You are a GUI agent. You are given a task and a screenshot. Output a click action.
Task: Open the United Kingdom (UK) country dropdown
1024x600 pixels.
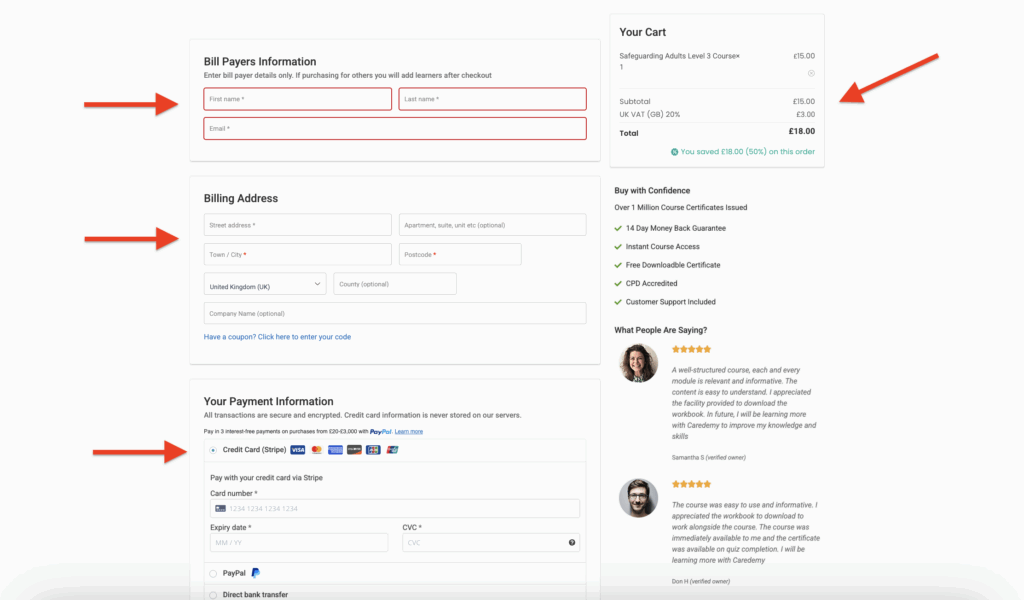pos(265,285)
